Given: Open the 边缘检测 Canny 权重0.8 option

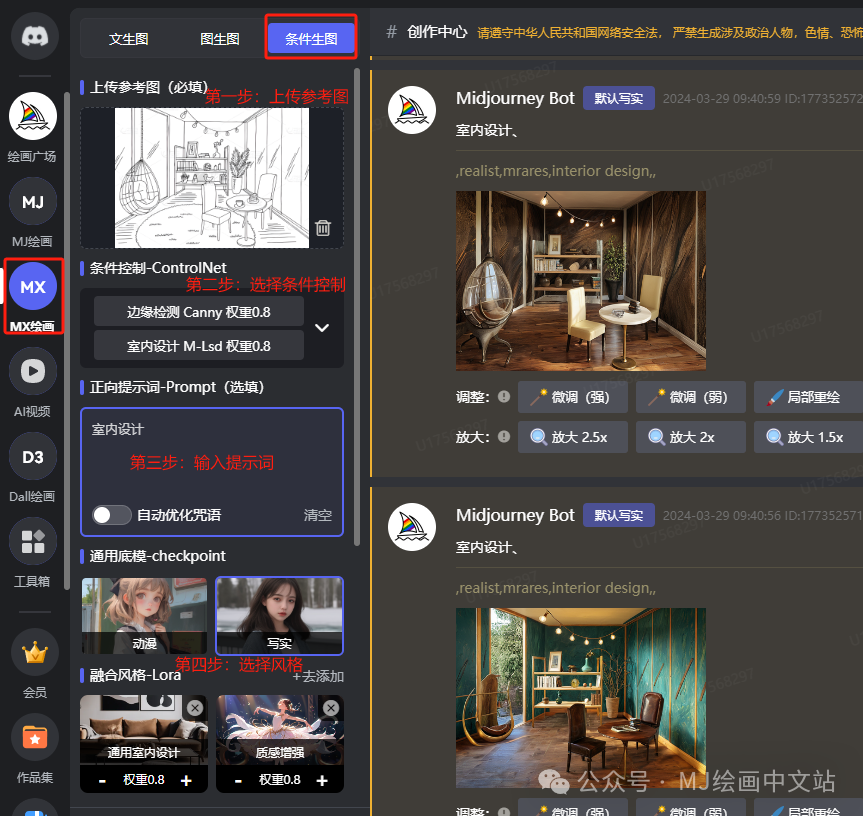Looking at the screenshot, I should tap(197, 311).
